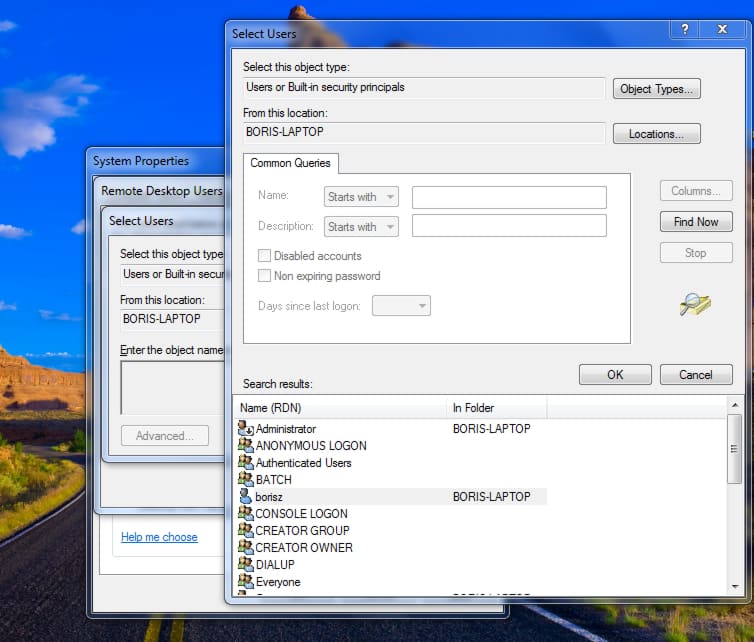754x642 pixels.
Task: Click into the Name query text field
Action: click(x=509, y=196)
